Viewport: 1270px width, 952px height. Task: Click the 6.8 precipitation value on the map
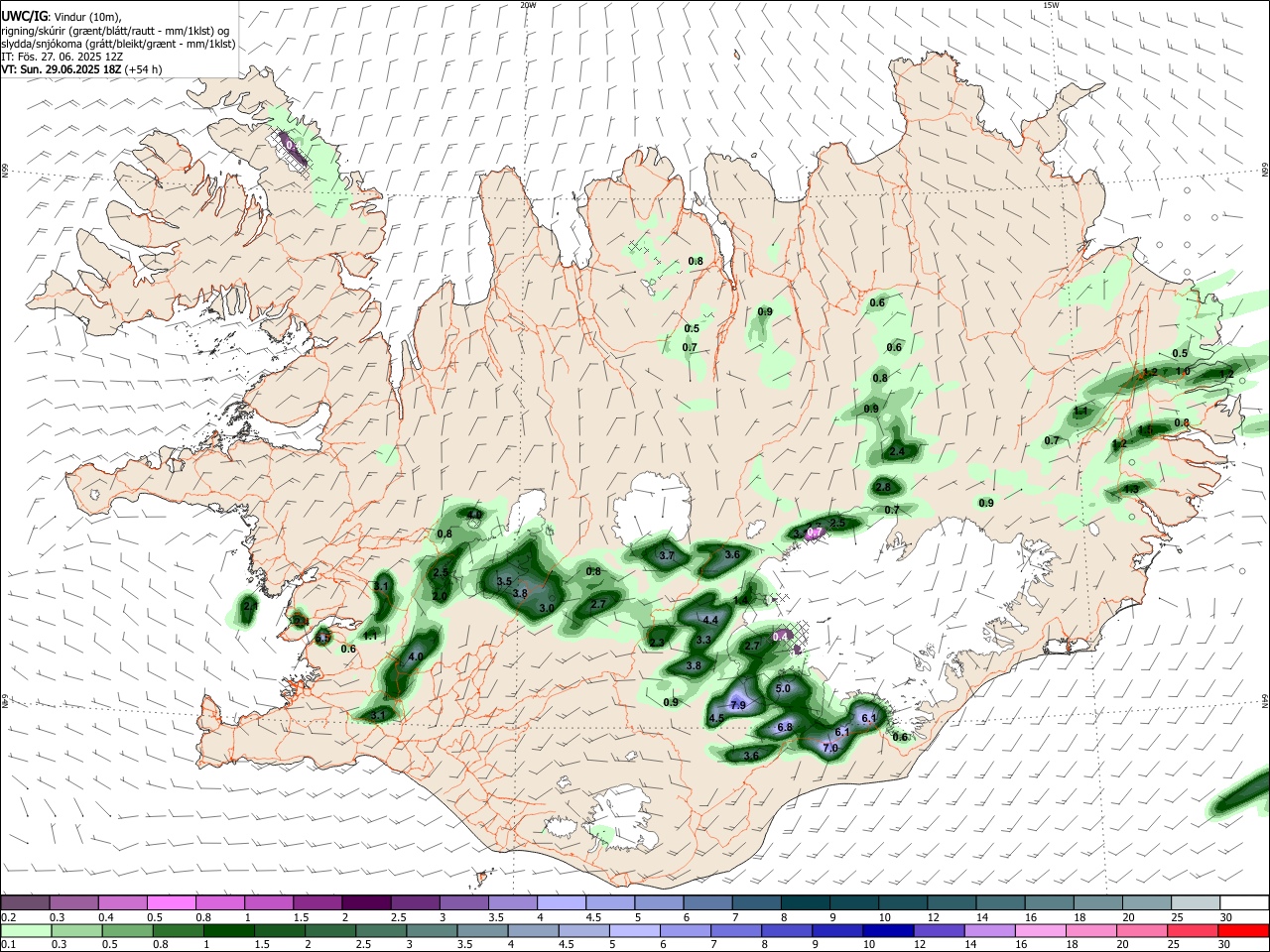785,727
